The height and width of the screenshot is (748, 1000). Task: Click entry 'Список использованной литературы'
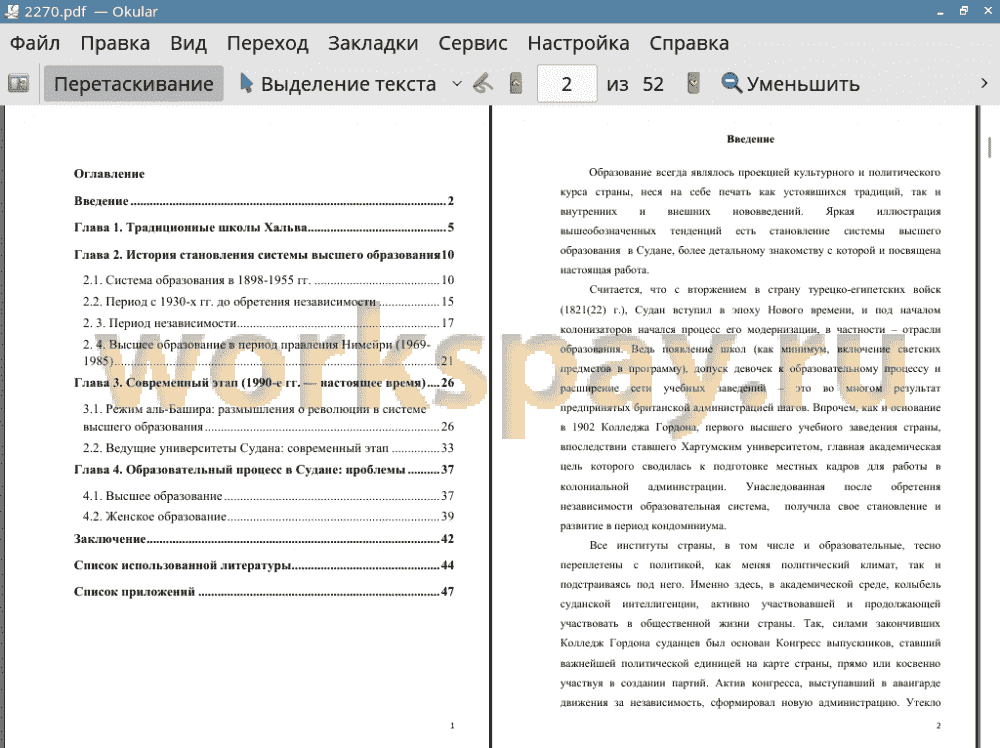tap(263, 565)
